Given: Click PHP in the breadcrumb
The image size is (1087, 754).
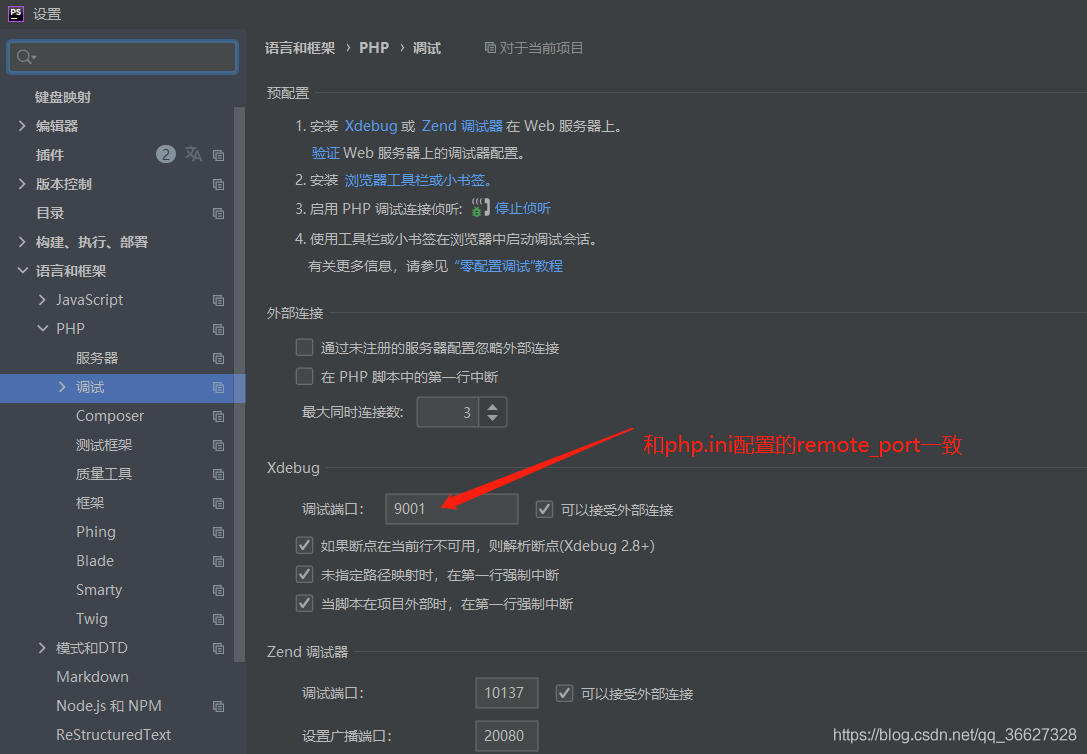Looking at the screenshot, I should pyautogui.click(x=374, y=48).
